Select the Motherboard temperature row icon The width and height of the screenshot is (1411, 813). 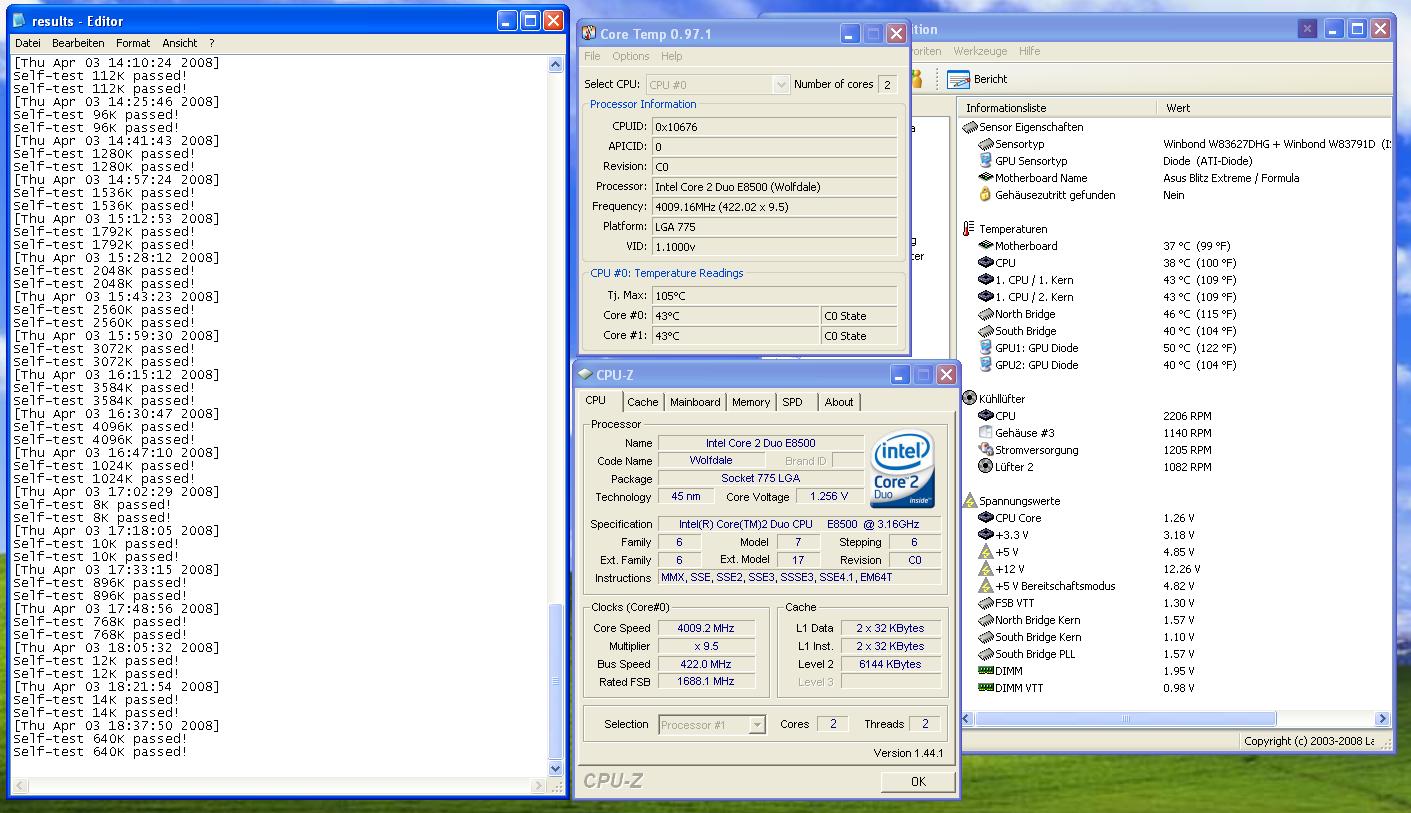(x=986, y=246)
